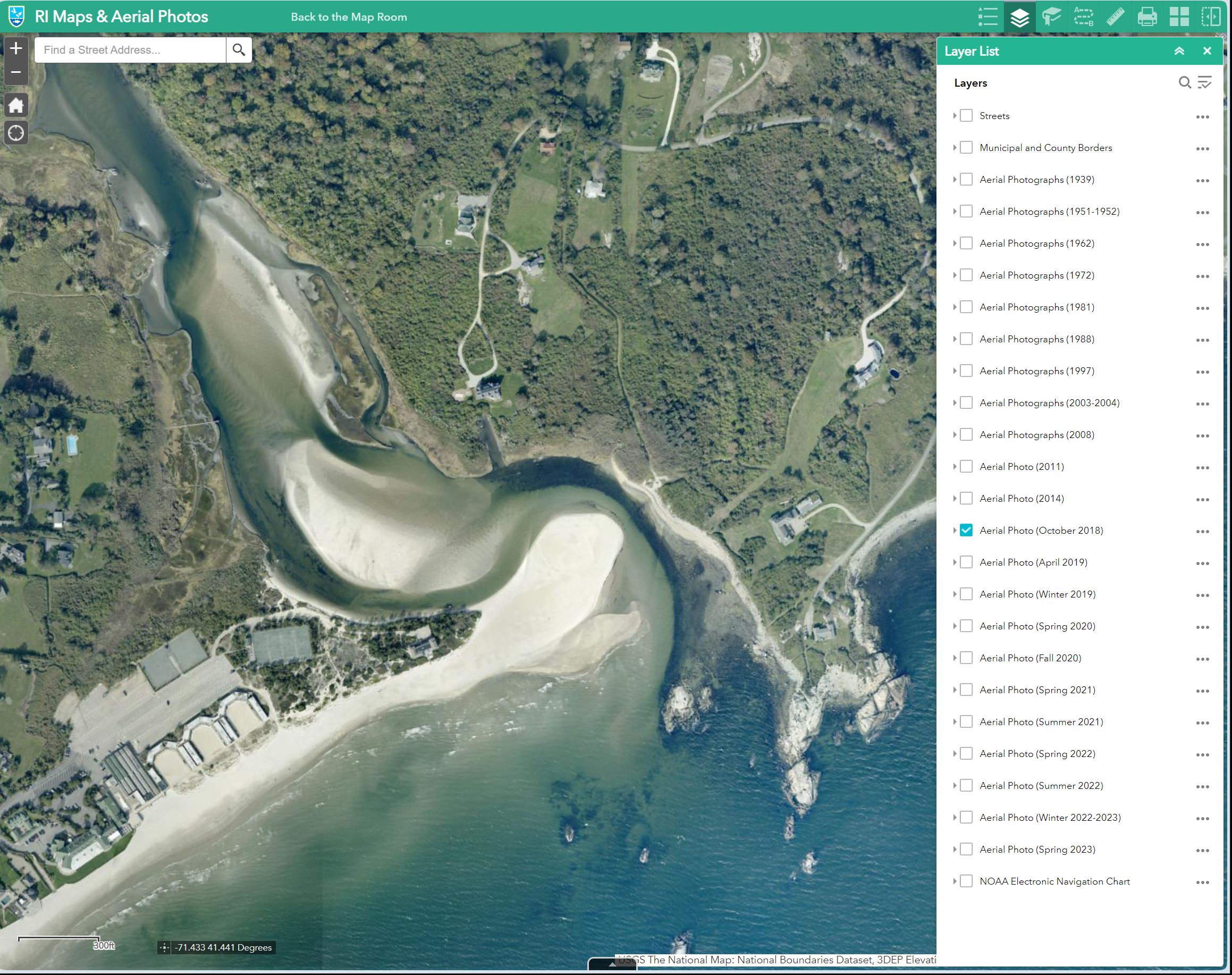Zoom in with the plus button
Screen dimensions: 1232x975
click(x=16, y=48)
